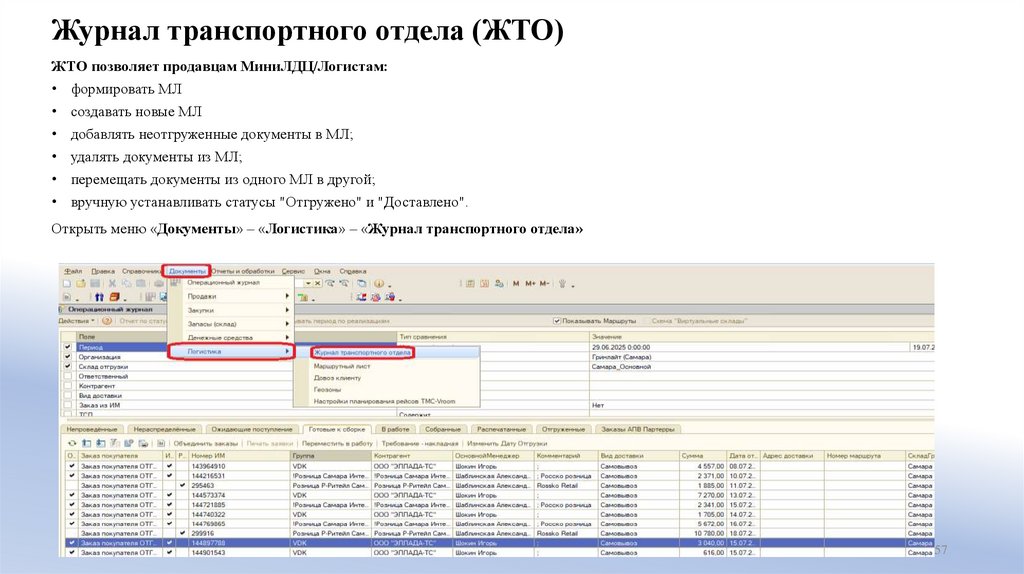Select Настройки планирования рейсов TMC-Vroom item
This screenshot has height=574, width=1024.
[x=384, y=402]
